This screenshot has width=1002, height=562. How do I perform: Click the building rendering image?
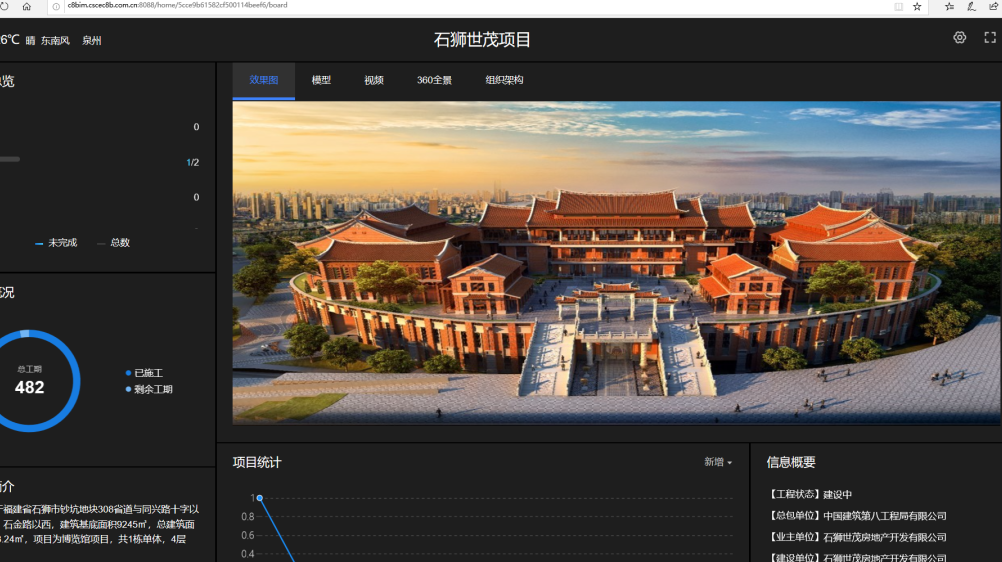(x=616, y=263)
